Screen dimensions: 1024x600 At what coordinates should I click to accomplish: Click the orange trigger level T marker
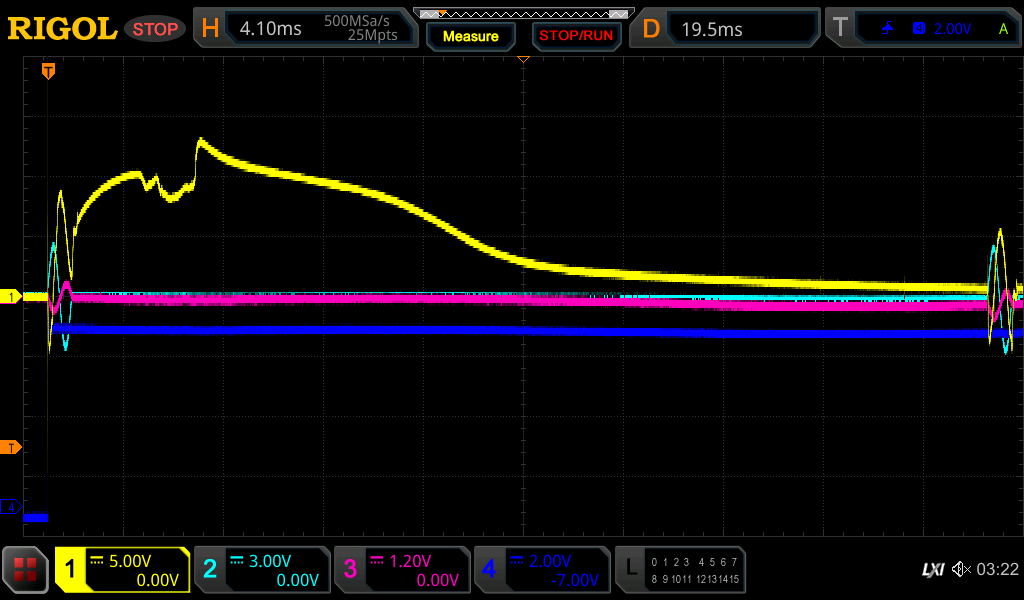12,447
